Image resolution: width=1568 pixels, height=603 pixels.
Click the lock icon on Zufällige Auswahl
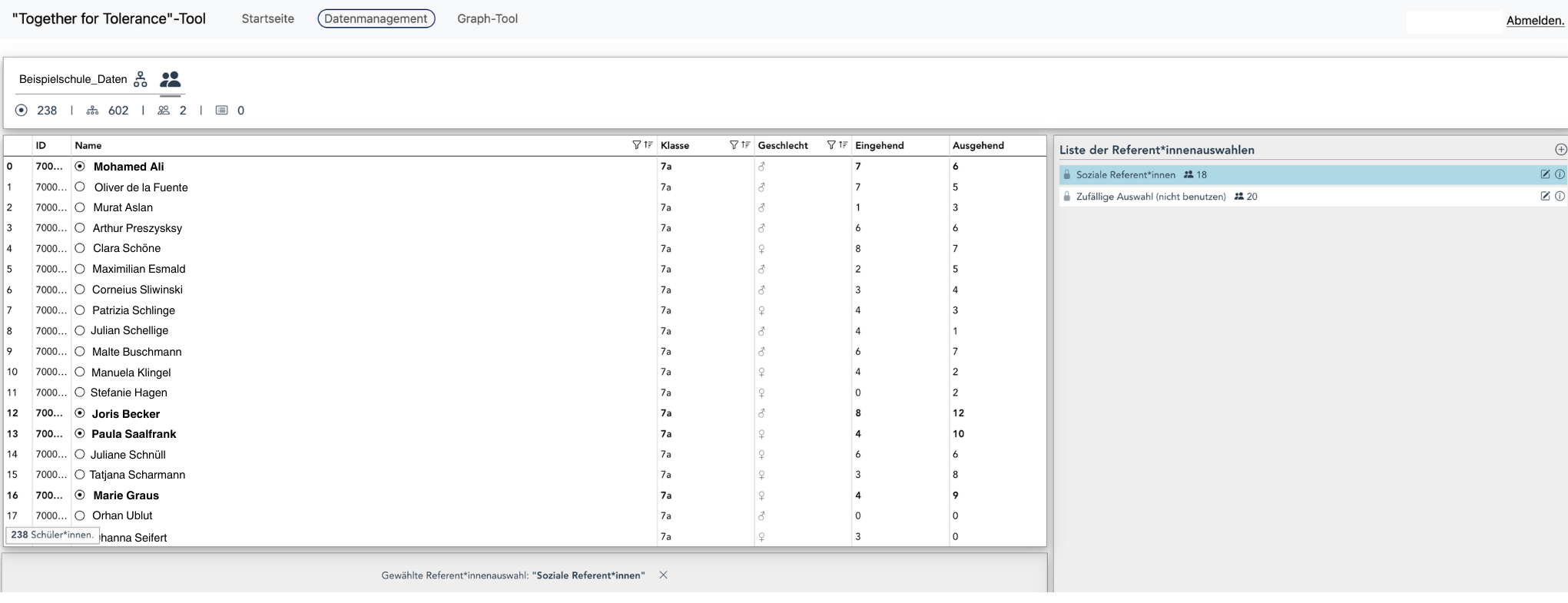point(1066,197)
